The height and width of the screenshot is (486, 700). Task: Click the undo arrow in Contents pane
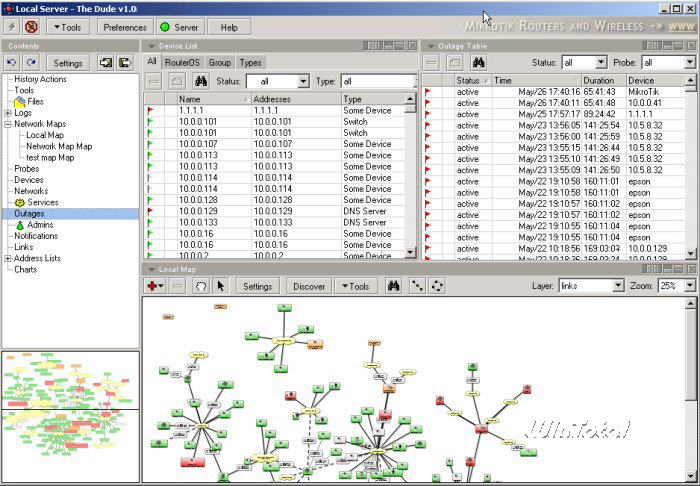[12, 63]
